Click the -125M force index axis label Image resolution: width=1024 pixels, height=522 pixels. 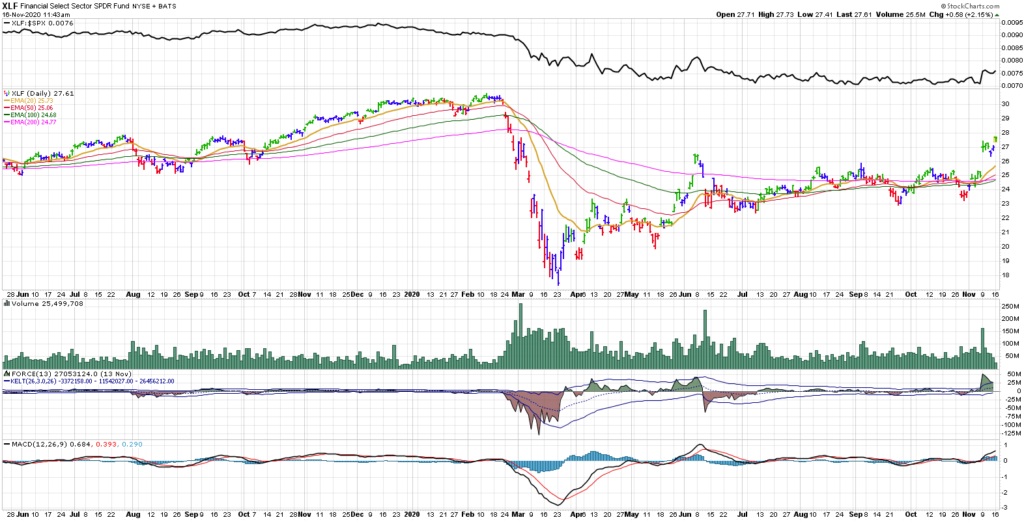point(1010,433)
